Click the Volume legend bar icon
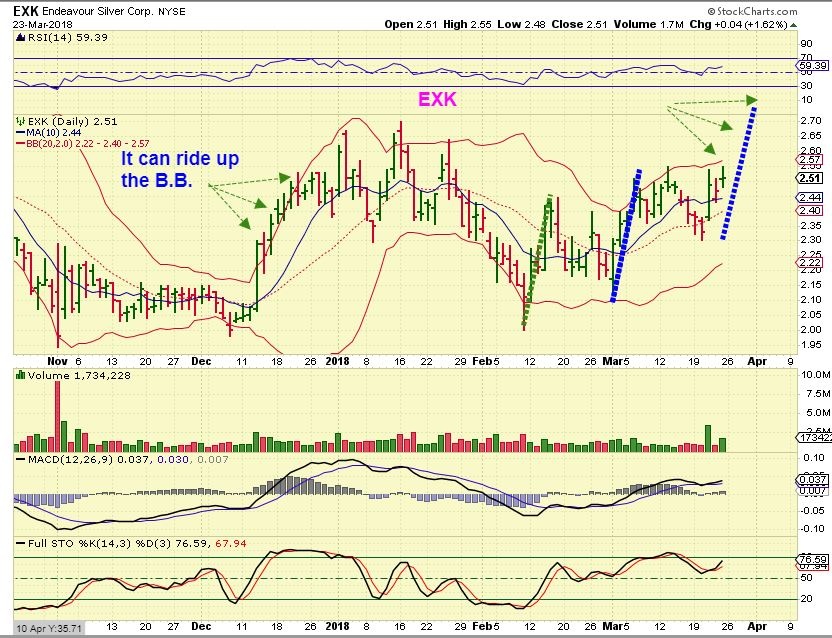The height and width of the screenshot is (638, 832). tap(18, 375)
